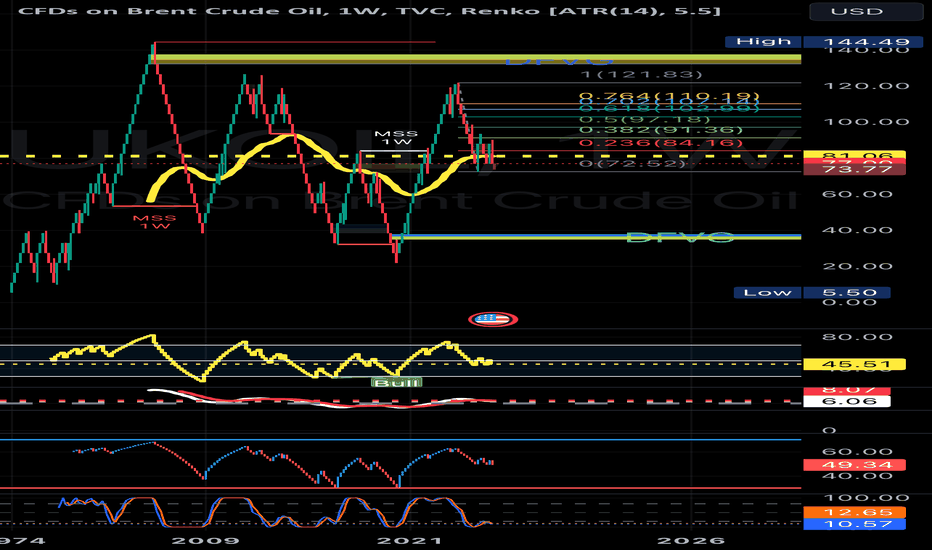The image size is (932, 550).
Task: Select the yellow-green horizontal zone near 140
Action: (477, 59)
